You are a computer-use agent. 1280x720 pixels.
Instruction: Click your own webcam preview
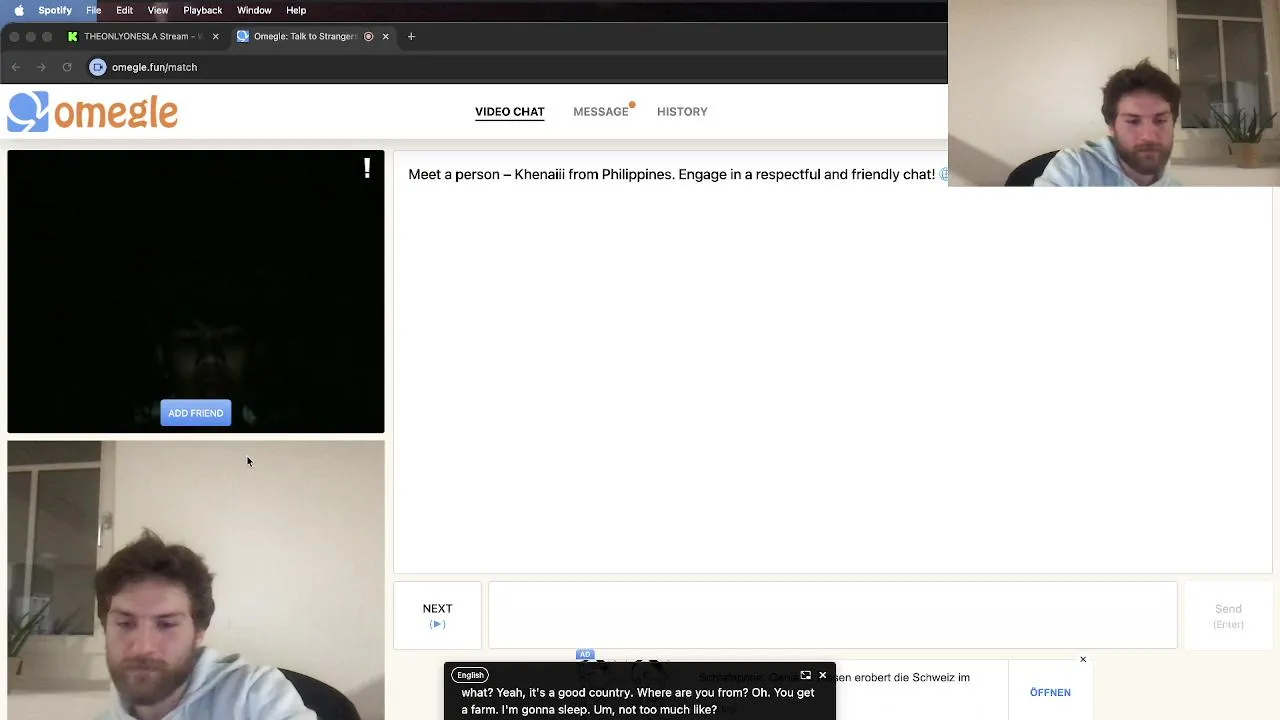(196, 580)
